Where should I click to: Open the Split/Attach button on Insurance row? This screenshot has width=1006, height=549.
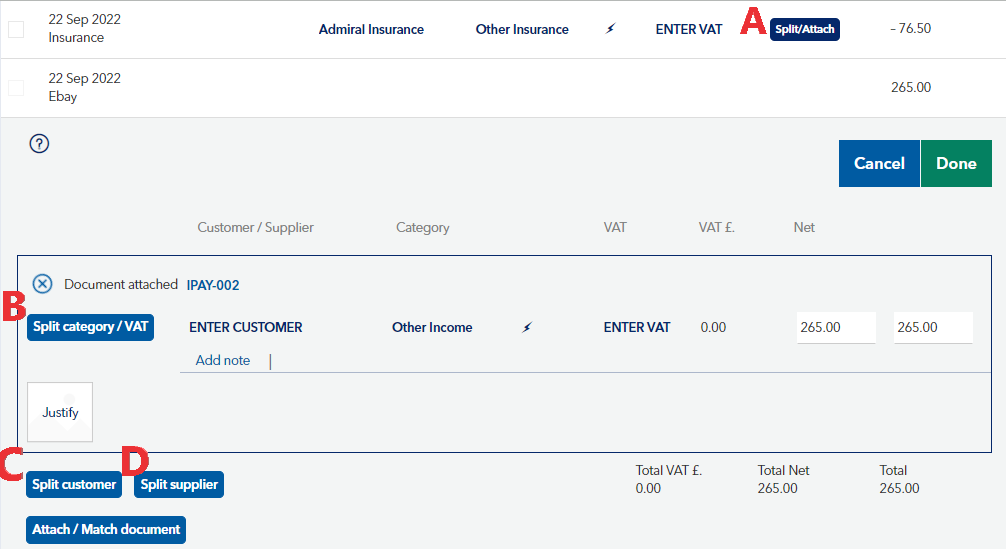[805, 29]
